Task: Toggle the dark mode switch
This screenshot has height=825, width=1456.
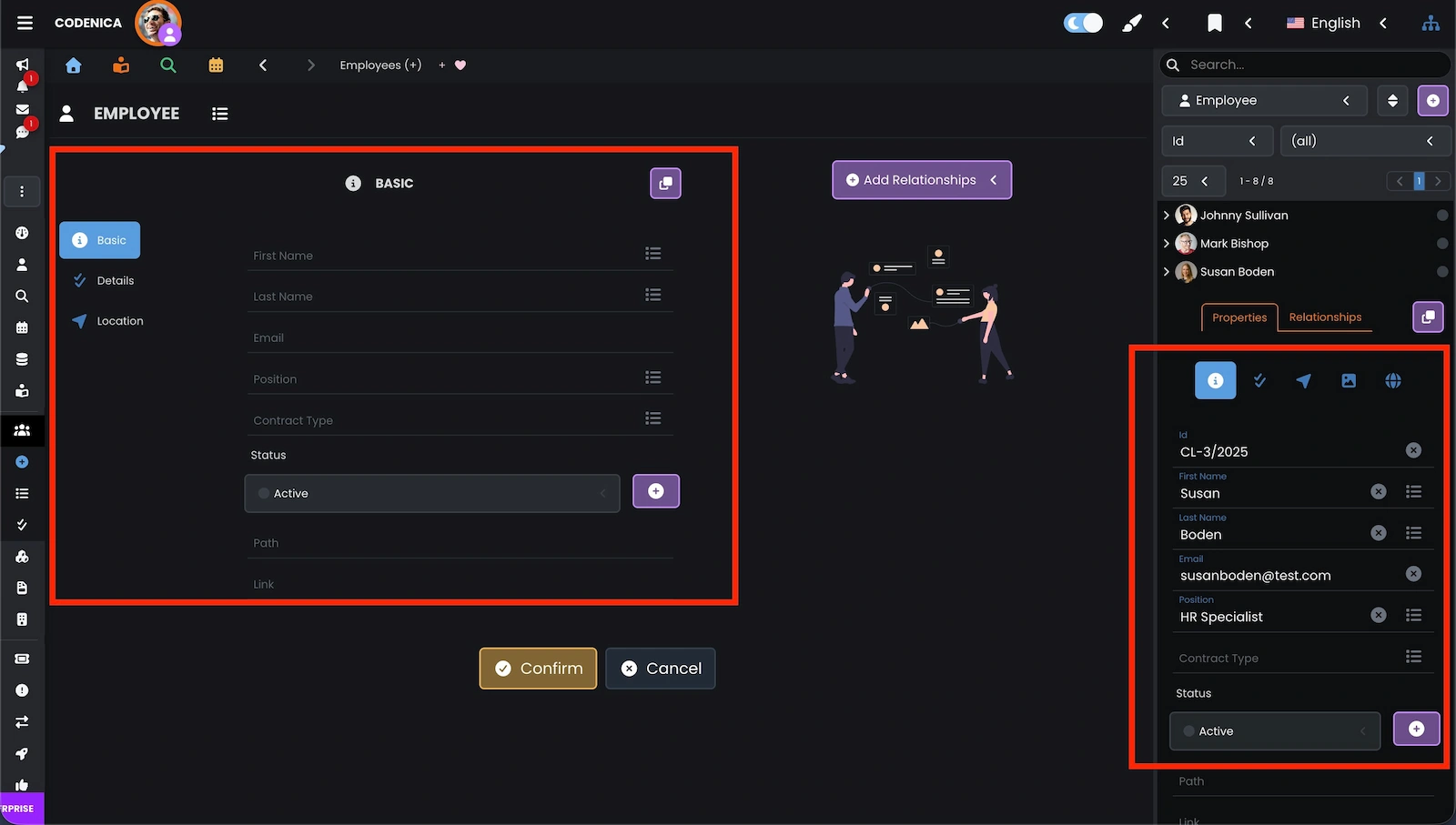Action: pyautogui.click(x=1082, y=23)
